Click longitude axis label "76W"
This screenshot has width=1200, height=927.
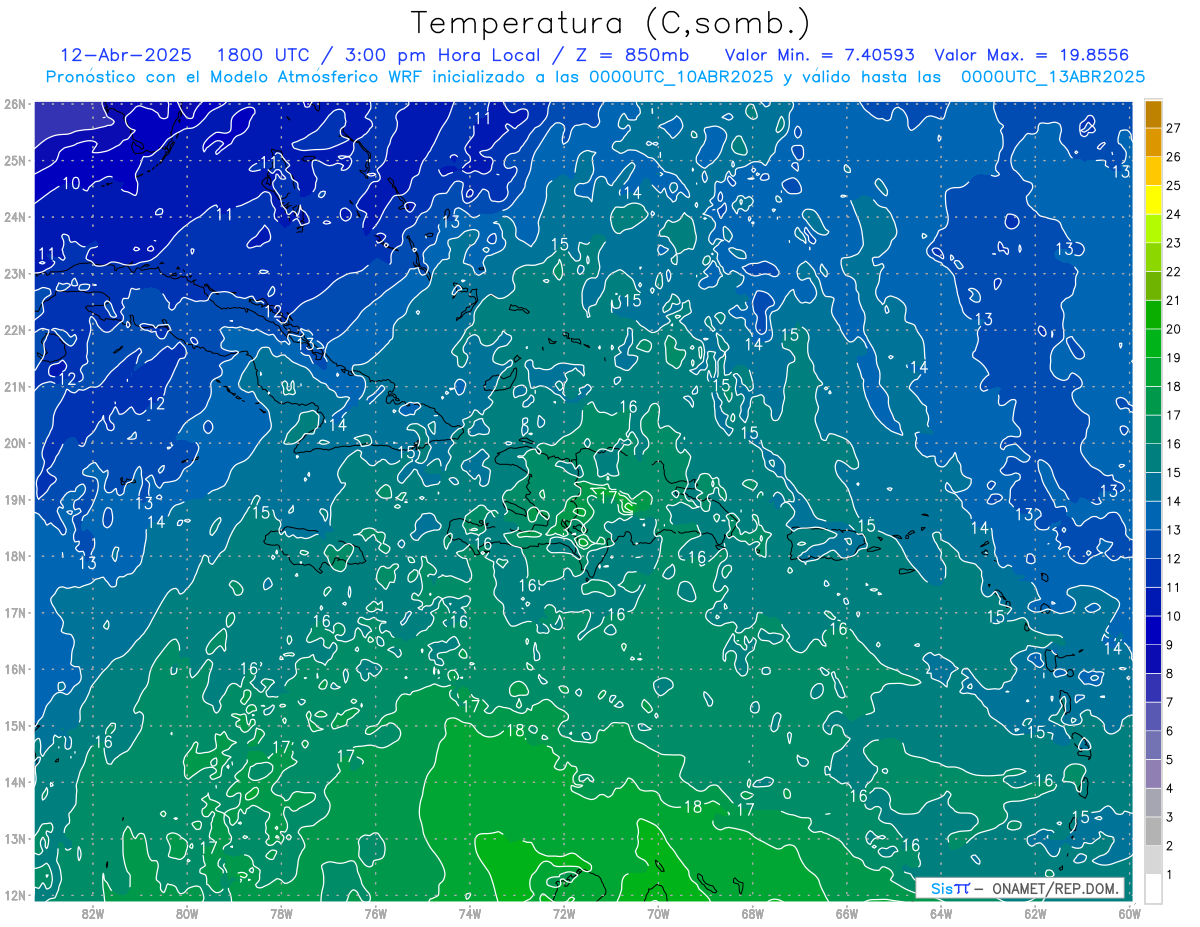[375, 913]
